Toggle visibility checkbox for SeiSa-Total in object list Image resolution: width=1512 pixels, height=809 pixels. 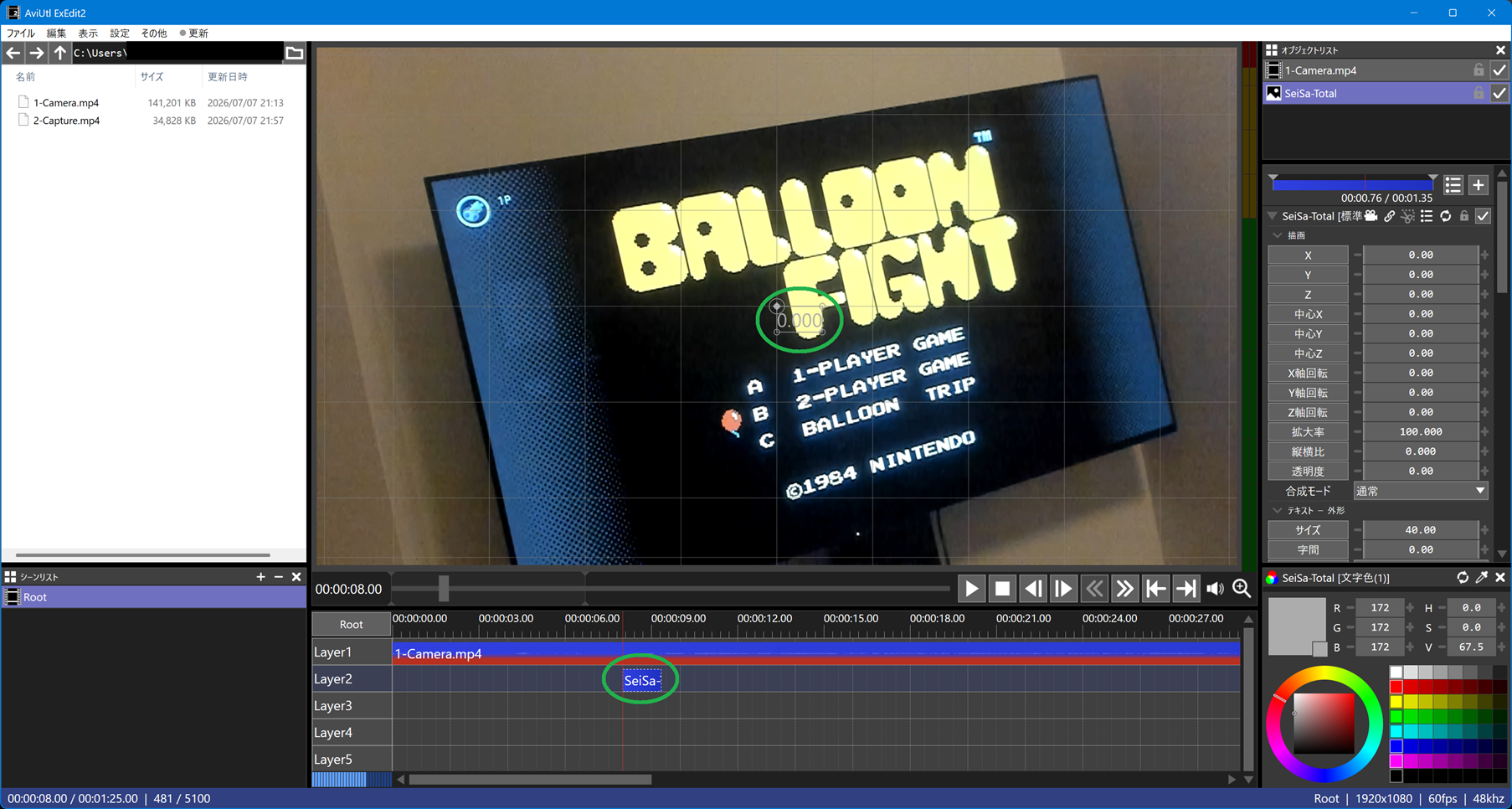pos(1499,93)
